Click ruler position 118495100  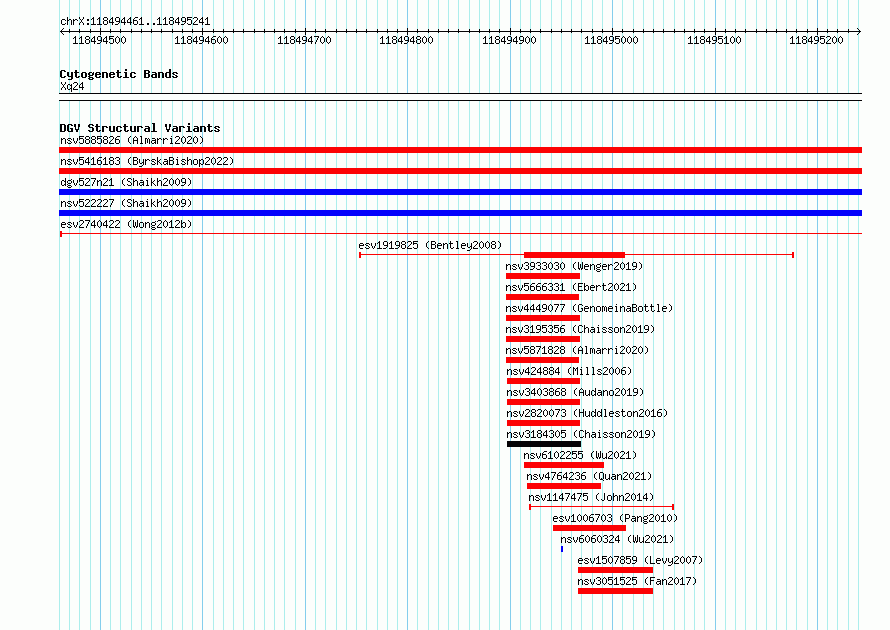[x=714, y=40]
